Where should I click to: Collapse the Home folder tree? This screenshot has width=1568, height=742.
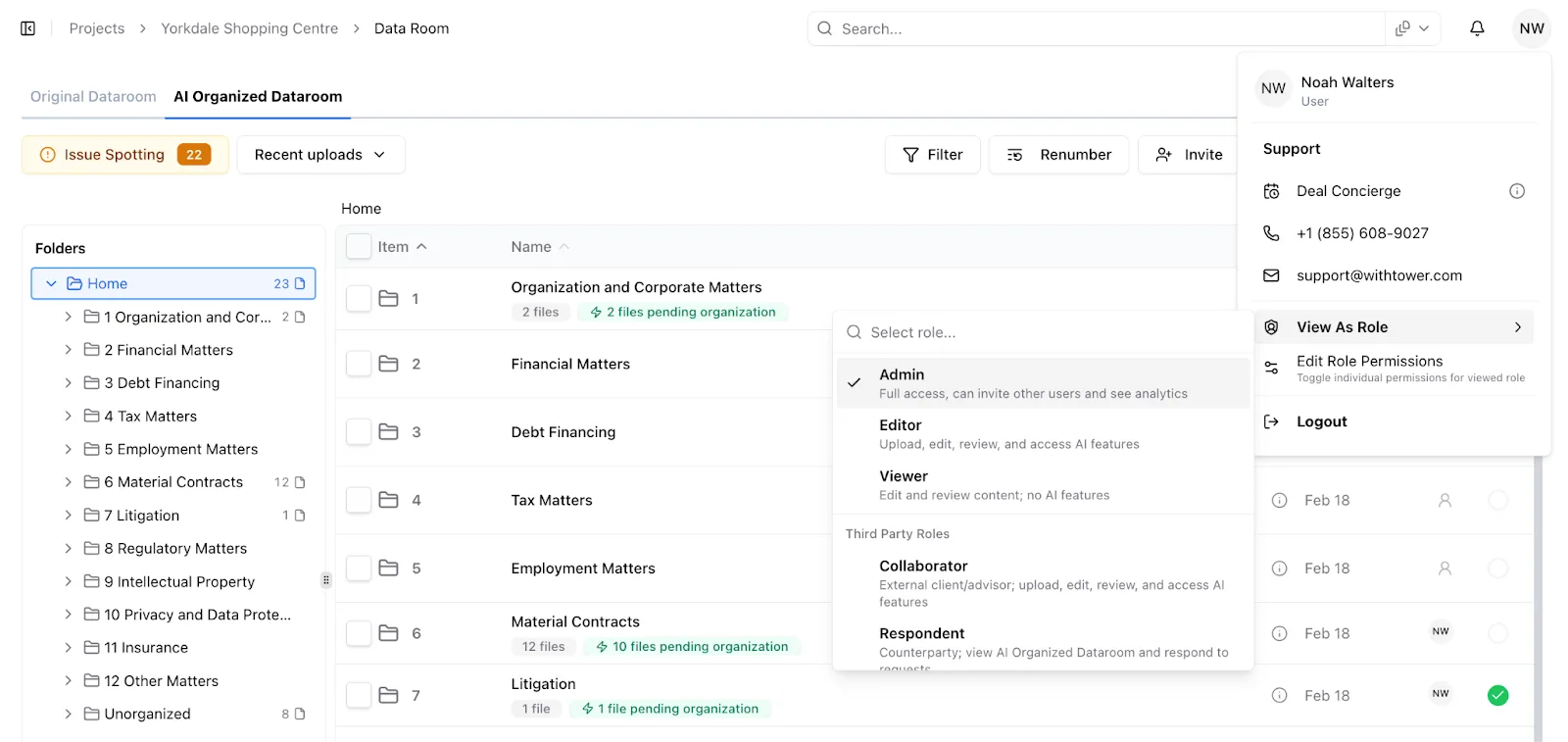(x=51, y=283)
